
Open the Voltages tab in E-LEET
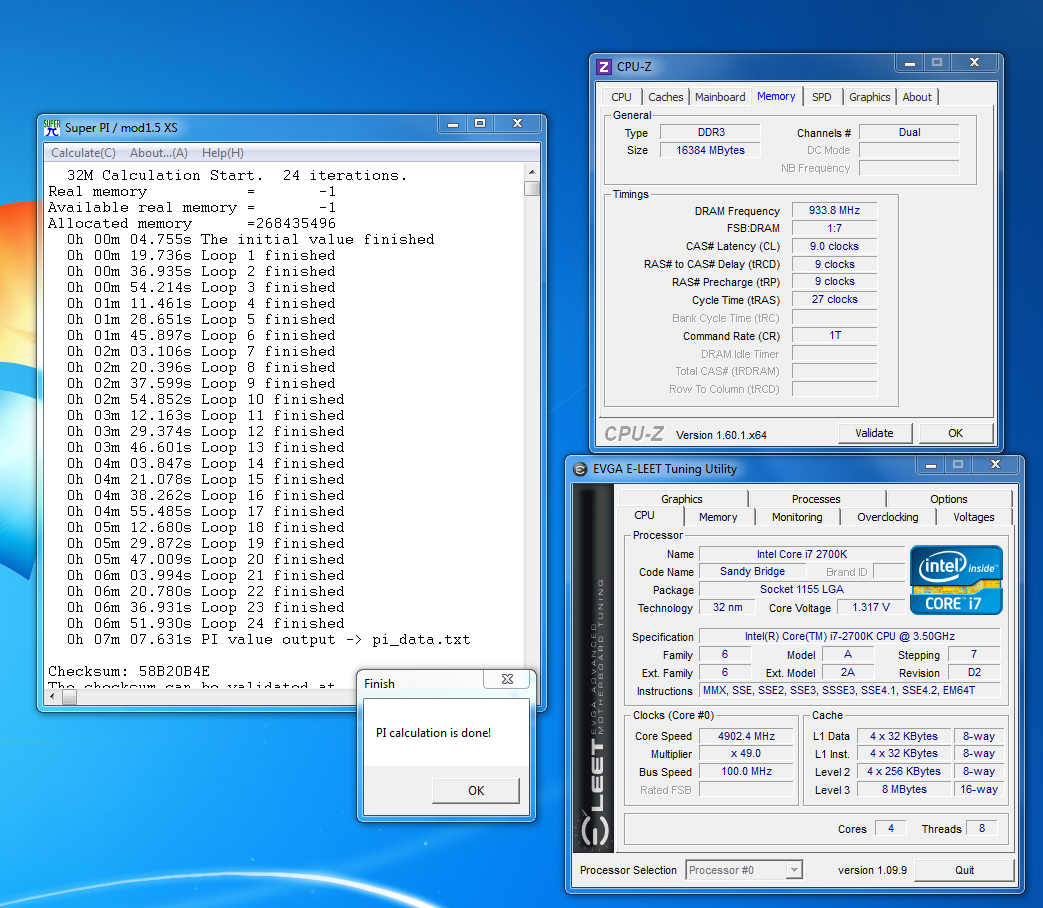(x=973, y=517)
